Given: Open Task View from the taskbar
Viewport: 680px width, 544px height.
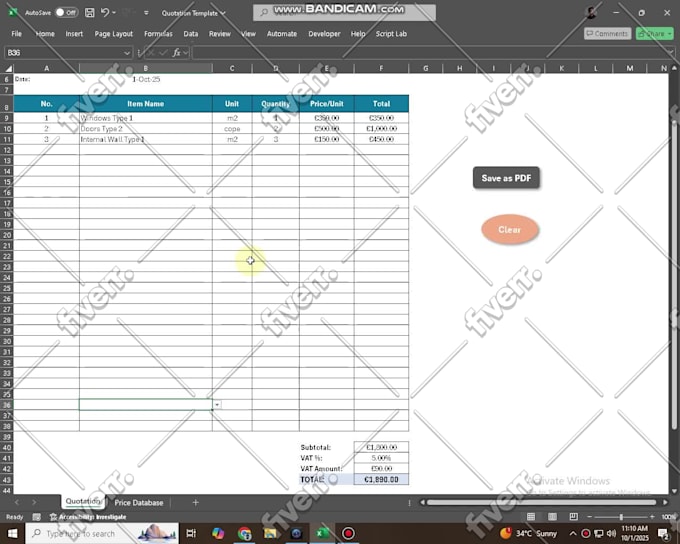Looking at the screenshot, I should point(191,533).
